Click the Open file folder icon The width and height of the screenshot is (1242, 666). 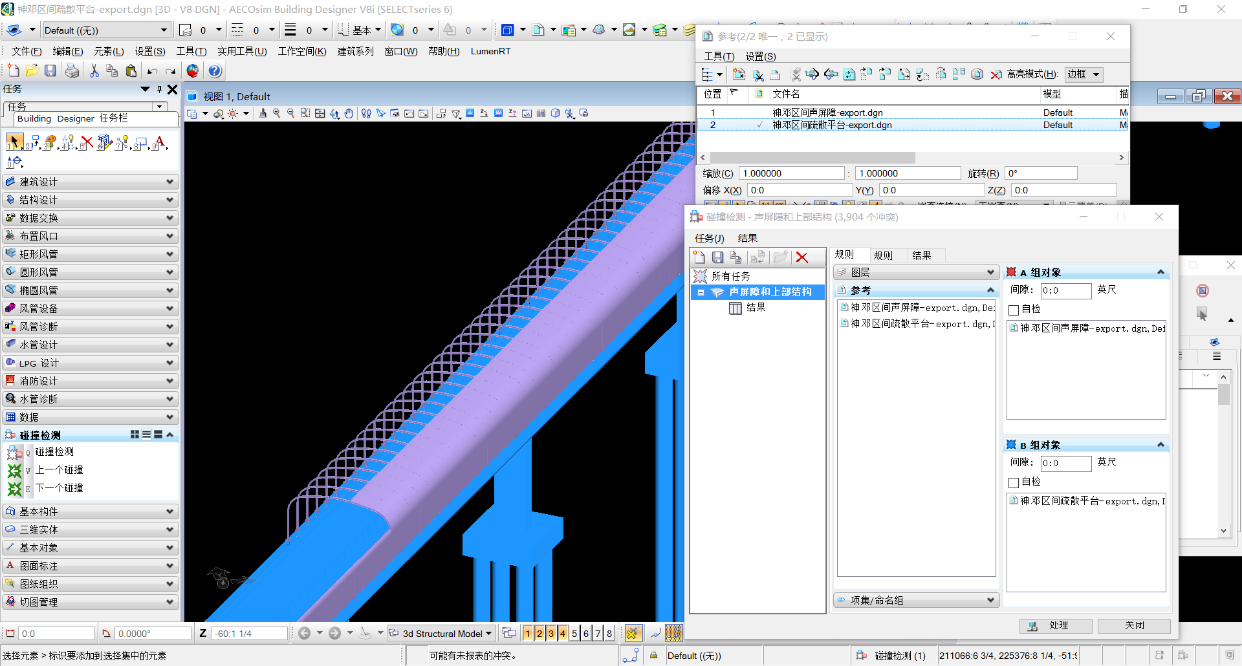(32, 71)
